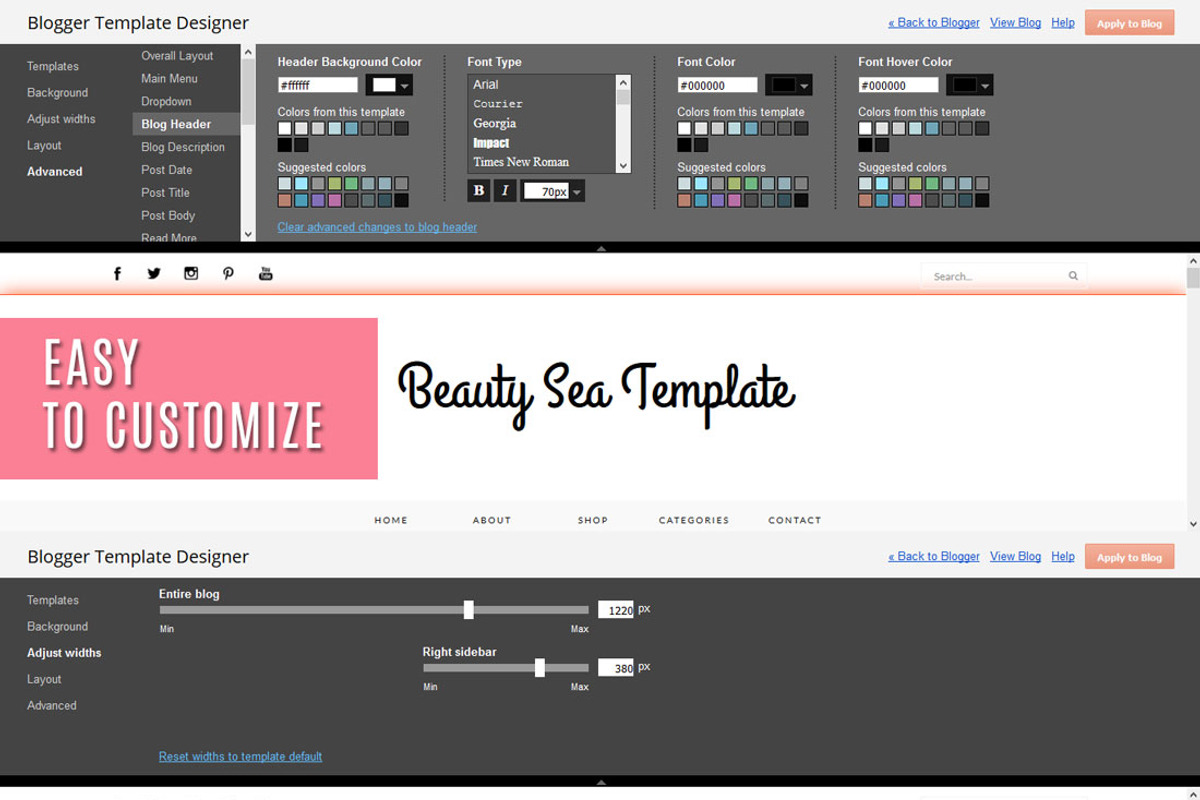Select Templates in lower designer sidebar
The width and height of the screenshot is (1200, 800).
coord(53,600)
